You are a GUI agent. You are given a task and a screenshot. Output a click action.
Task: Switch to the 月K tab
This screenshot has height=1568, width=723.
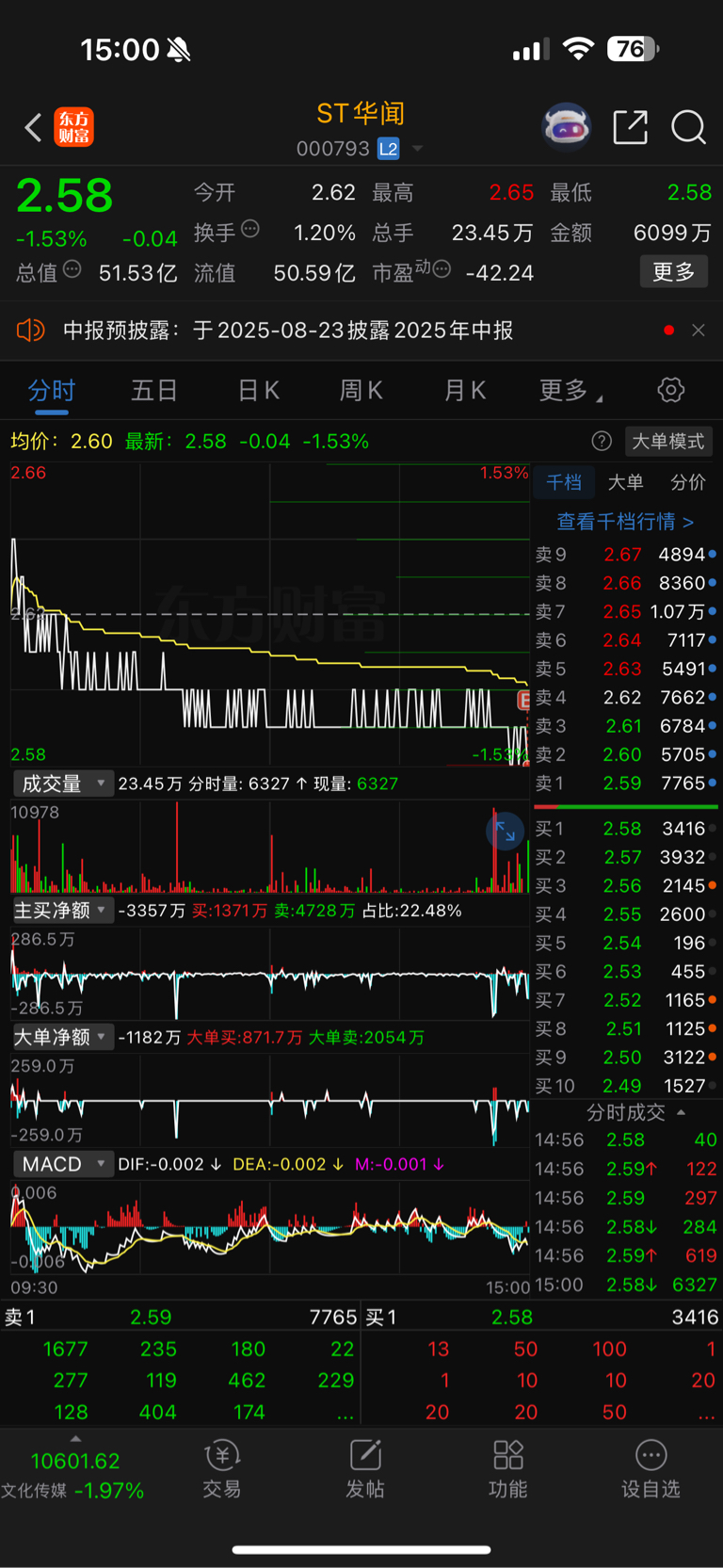pos(465,390)
